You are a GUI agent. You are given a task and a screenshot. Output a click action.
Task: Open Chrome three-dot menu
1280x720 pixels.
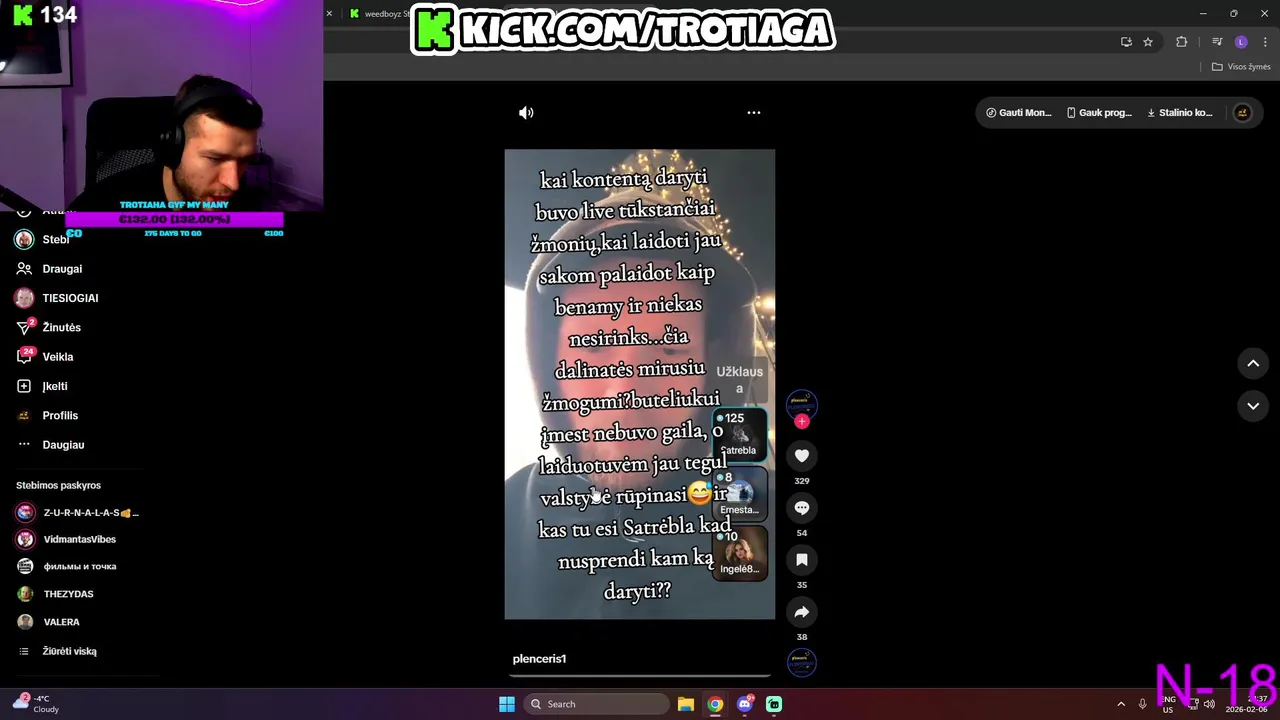pos(1266,42)
